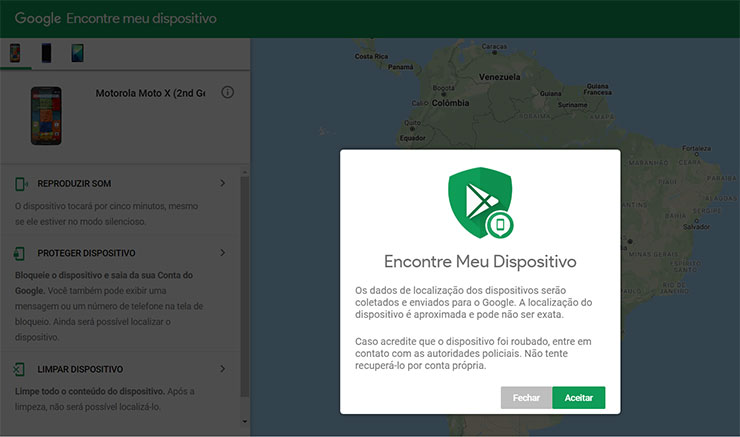Select the second device tab (black phone)

click(x=46, y=53)
